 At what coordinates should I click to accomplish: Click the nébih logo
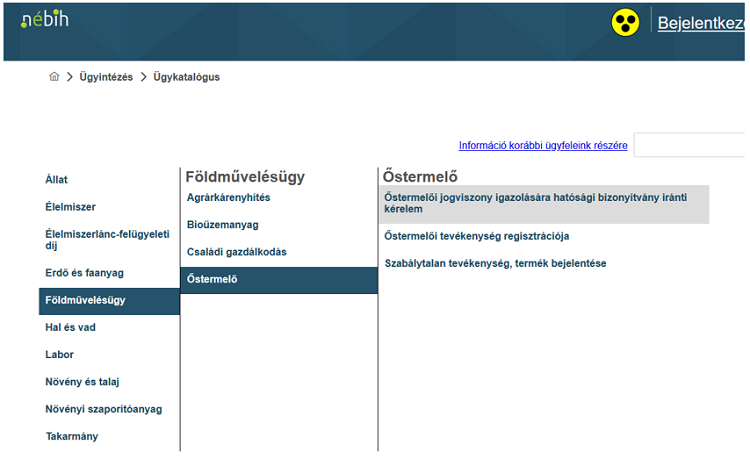(44, 19)
